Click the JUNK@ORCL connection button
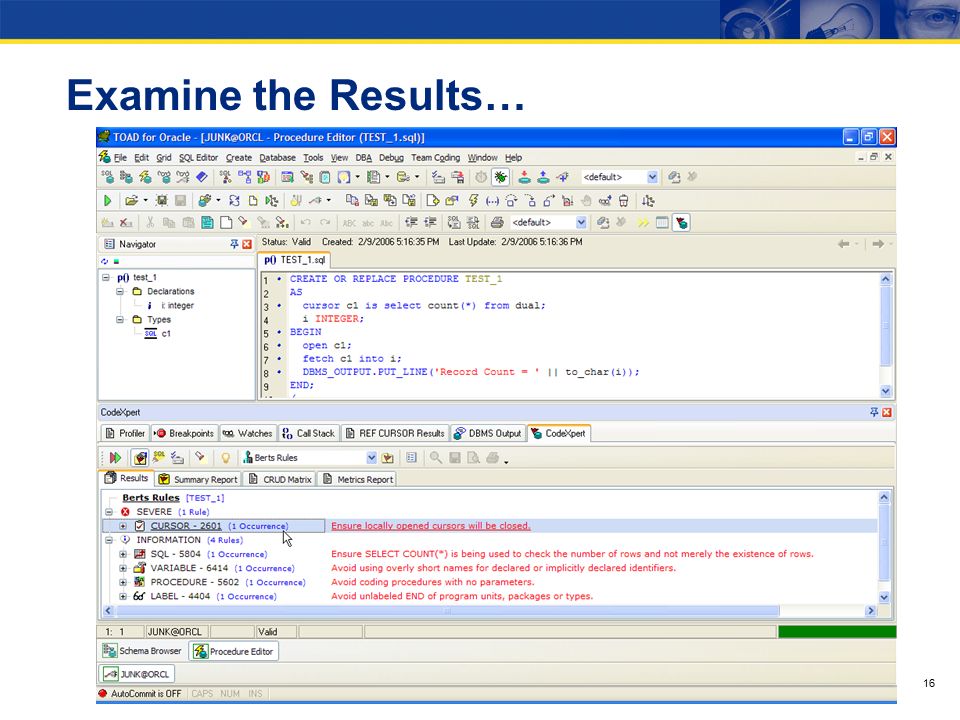Screen dimensions: 960x720 click(137, 674)
